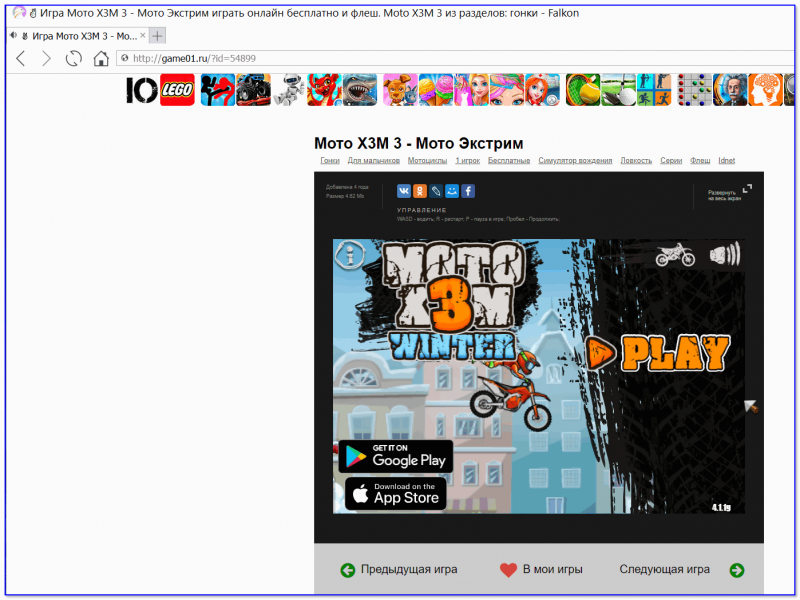800x600 pixels.
Task: Open the Флеш tag link
Action: pyautogui.click(x=700, y=160)
